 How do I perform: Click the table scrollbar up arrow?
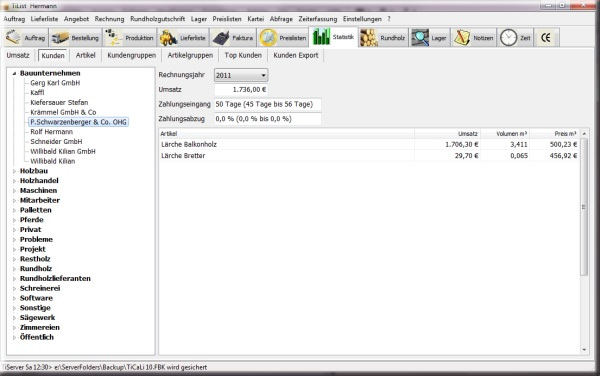point(584,133)
